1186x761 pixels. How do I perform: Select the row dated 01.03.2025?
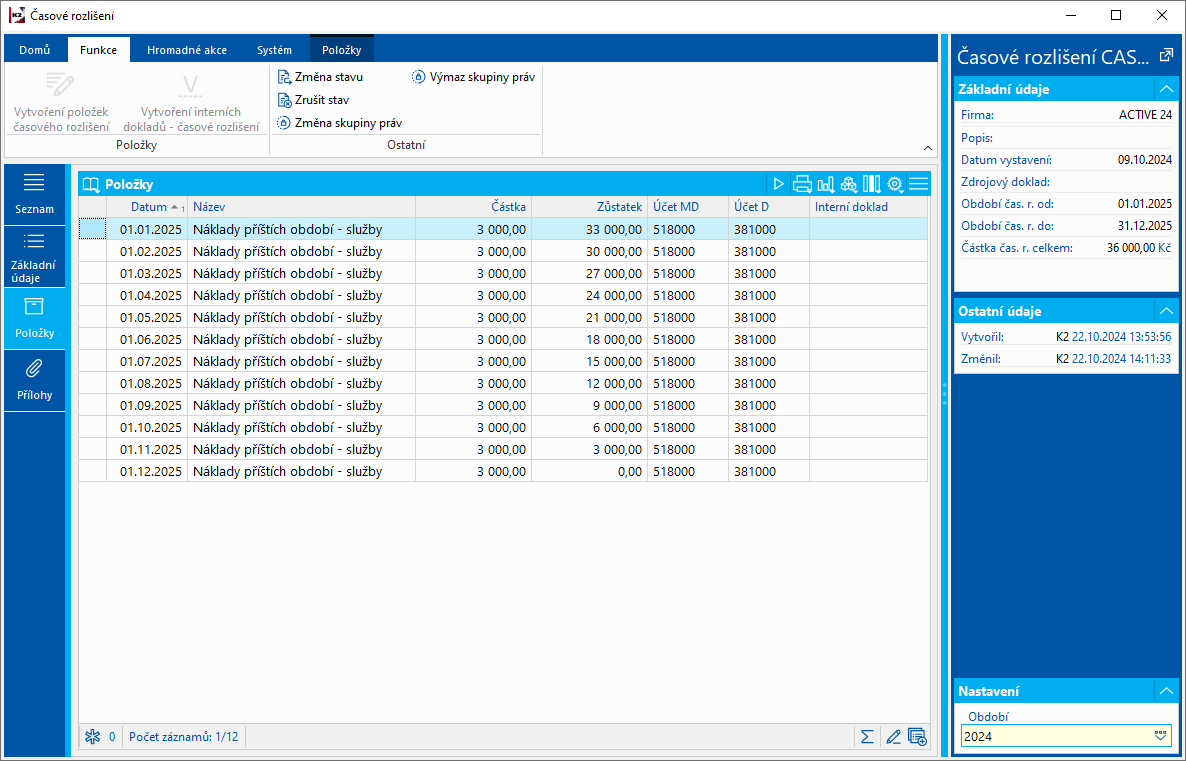[503, 273]
